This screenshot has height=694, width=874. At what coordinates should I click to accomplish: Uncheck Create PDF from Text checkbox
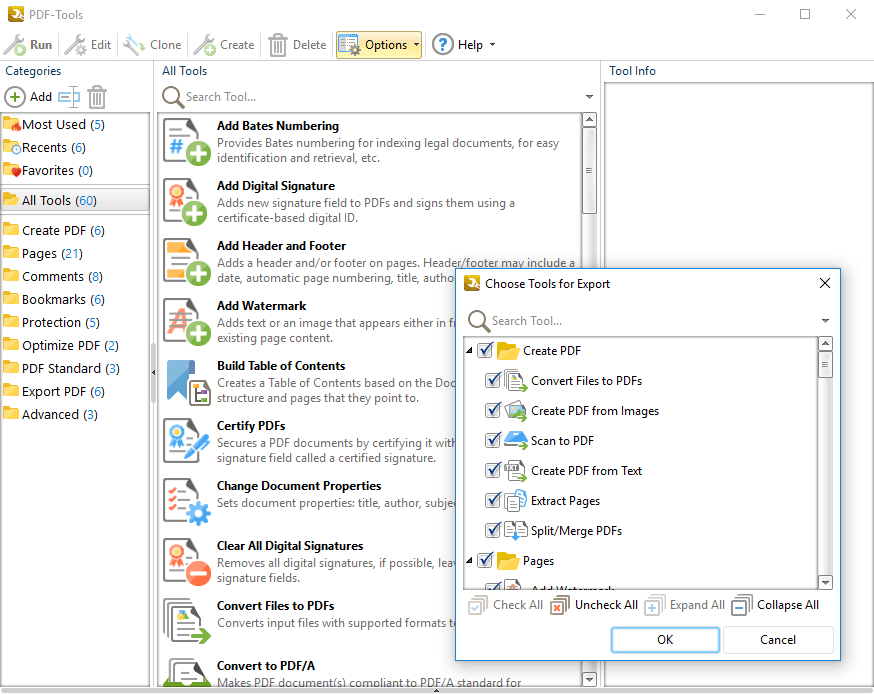tap(493, 470)
